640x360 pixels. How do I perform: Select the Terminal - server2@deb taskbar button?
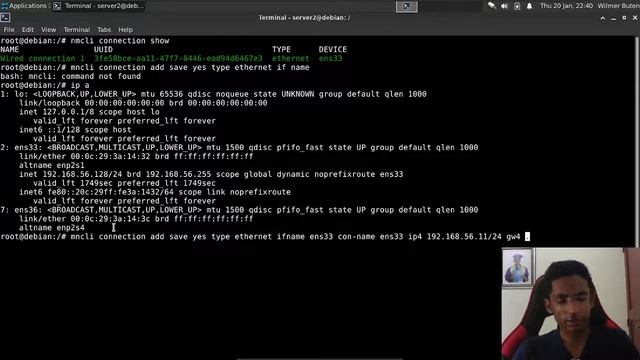click(99, 6)
